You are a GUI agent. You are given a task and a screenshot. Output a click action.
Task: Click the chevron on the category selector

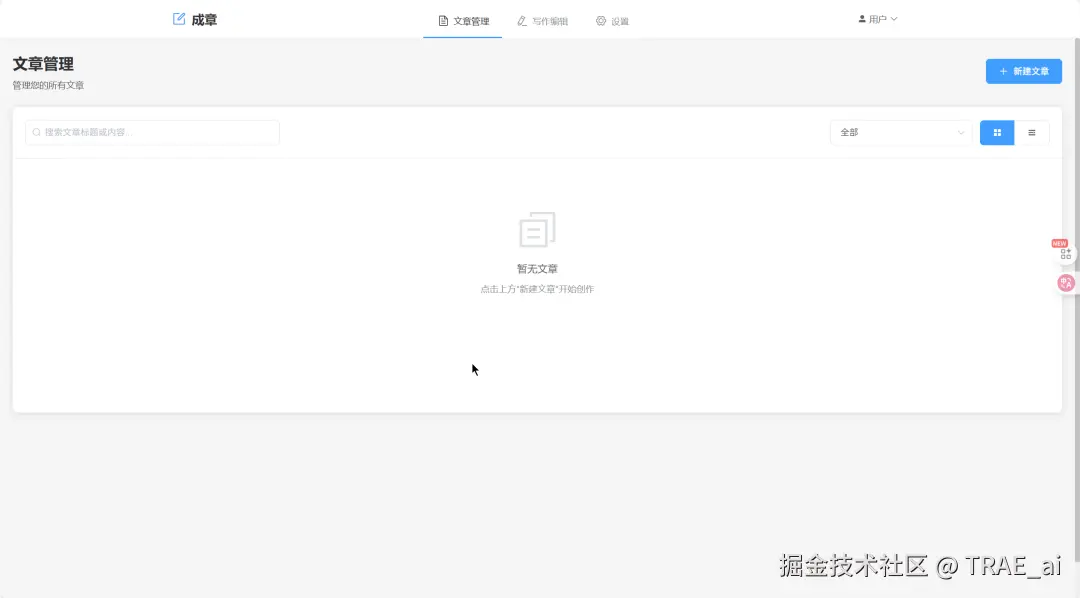[960, 132]
